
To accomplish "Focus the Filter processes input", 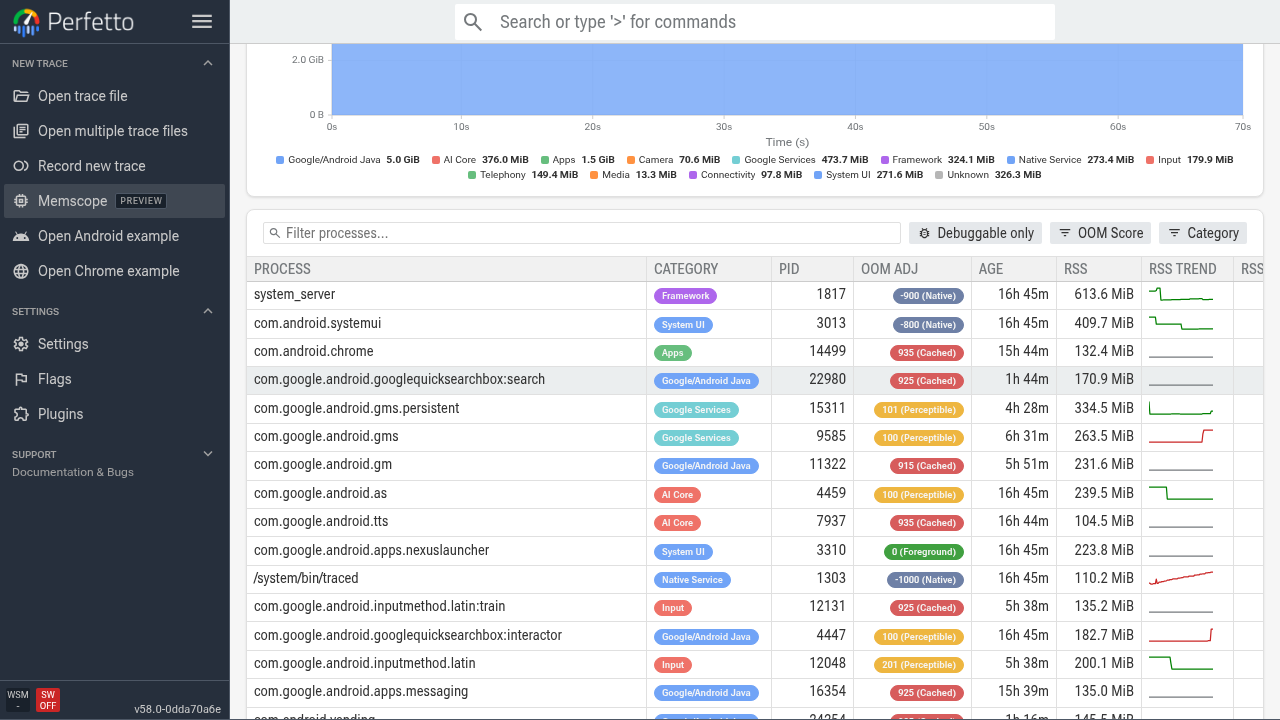I will [x=582, y=233].
